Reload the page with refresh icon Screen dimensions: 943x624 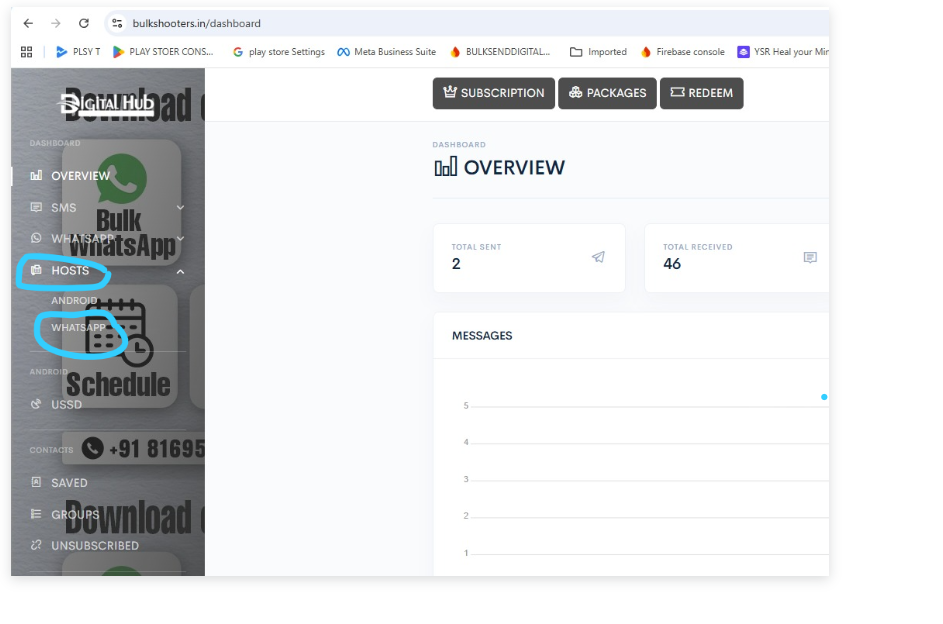83,23
